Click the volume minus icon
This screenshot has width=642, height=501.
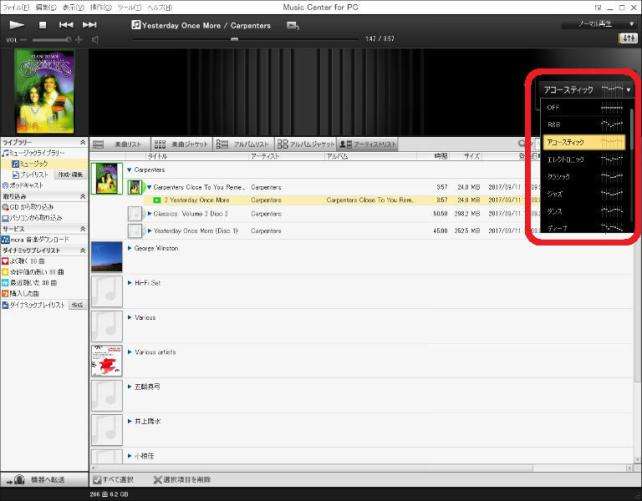click(23, 40)
